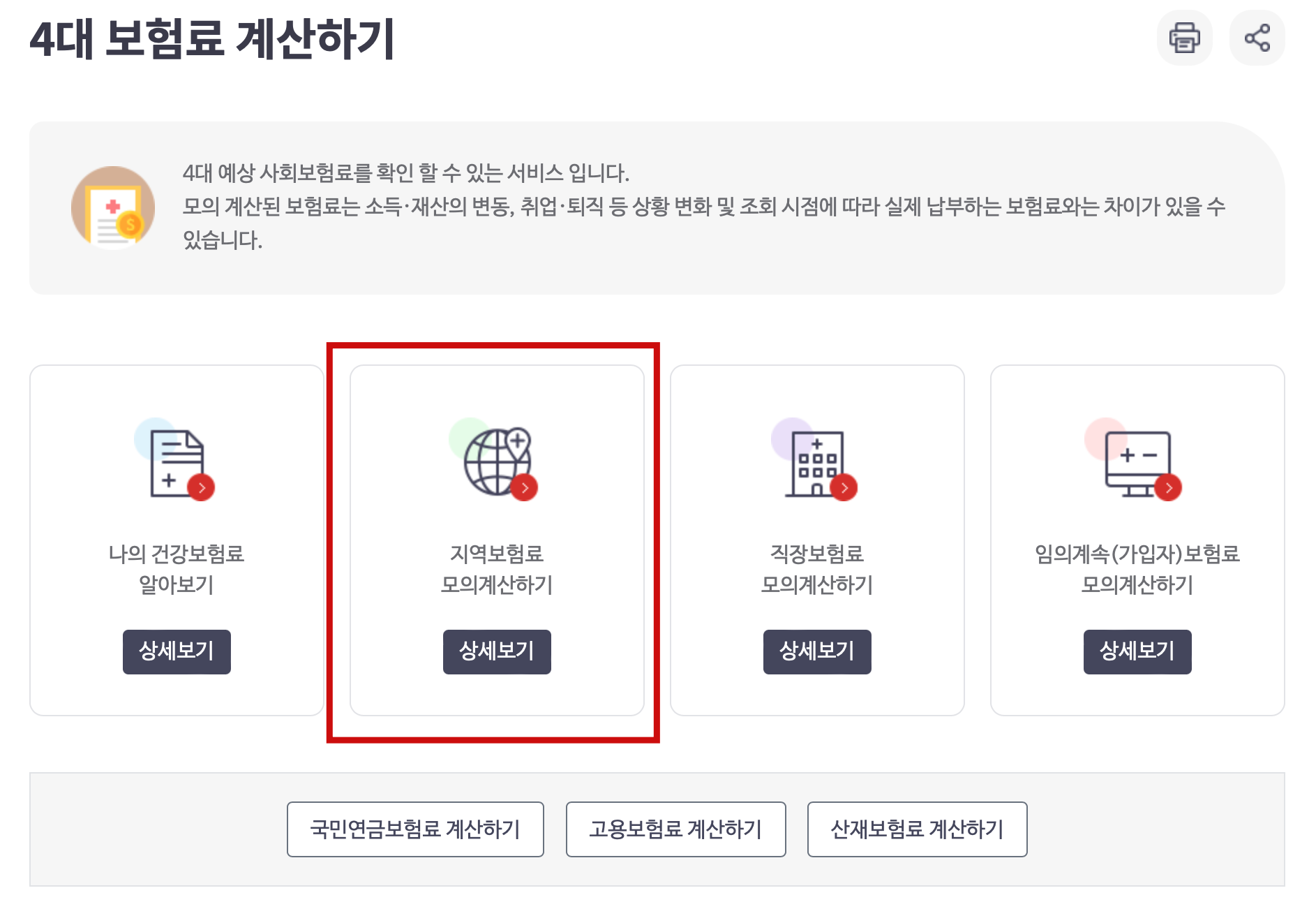Expand the red arrow on 나의 건강보험료 card
Screen dimensions: 1316x902
[200, 488]
